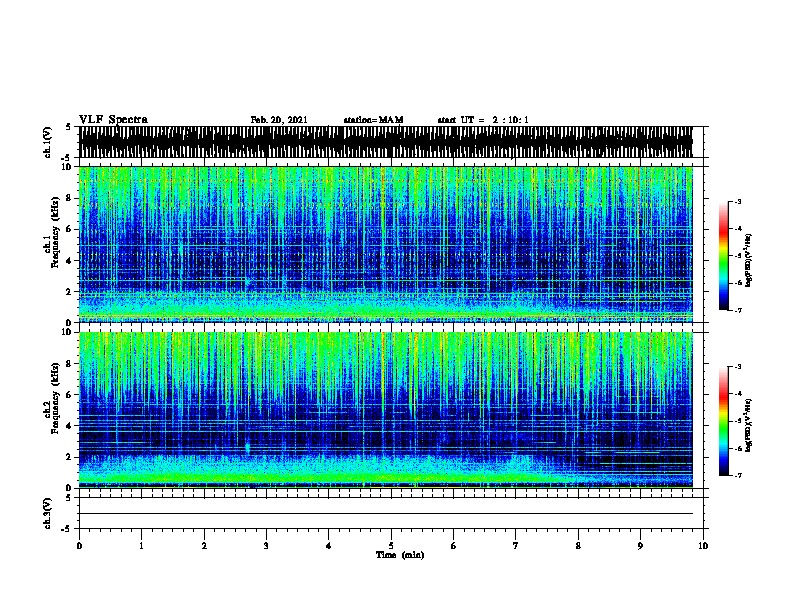This screenshot has height=612, width=792.
Task: Select the 'Time (min)' x-axis title
Action: coord(400,555)
